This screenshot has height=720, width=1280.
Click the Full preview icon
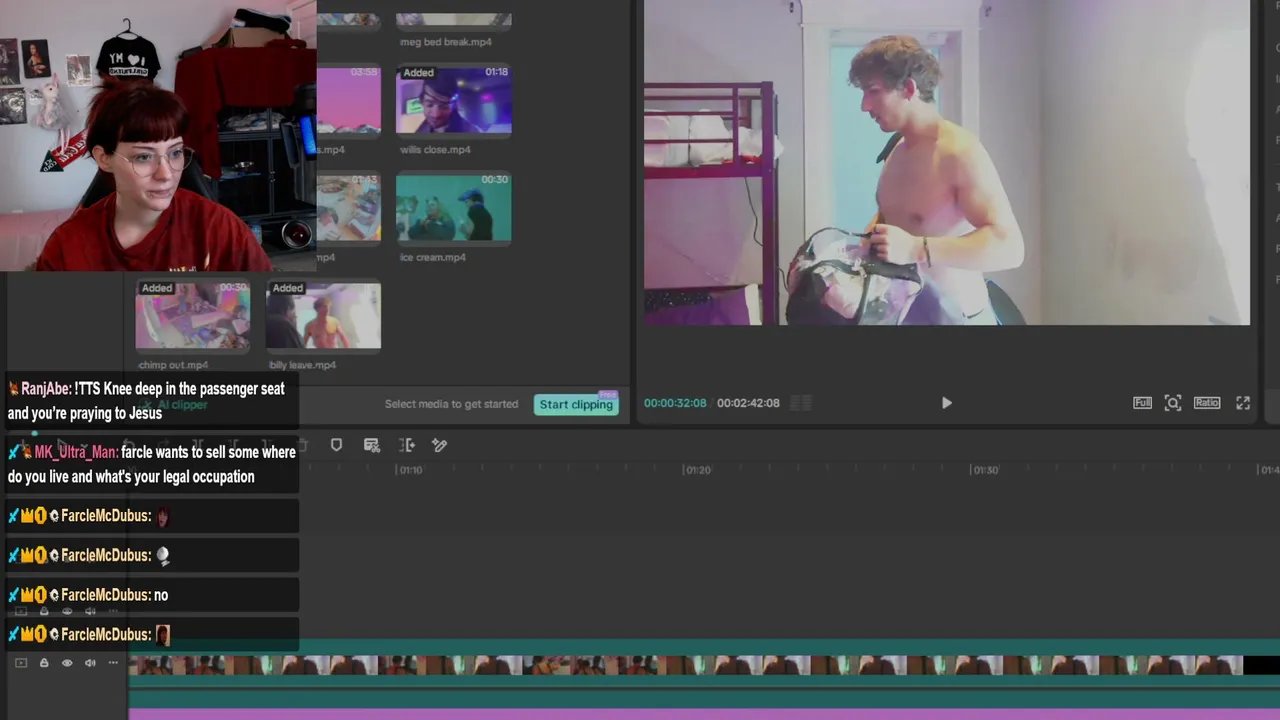1142,403
